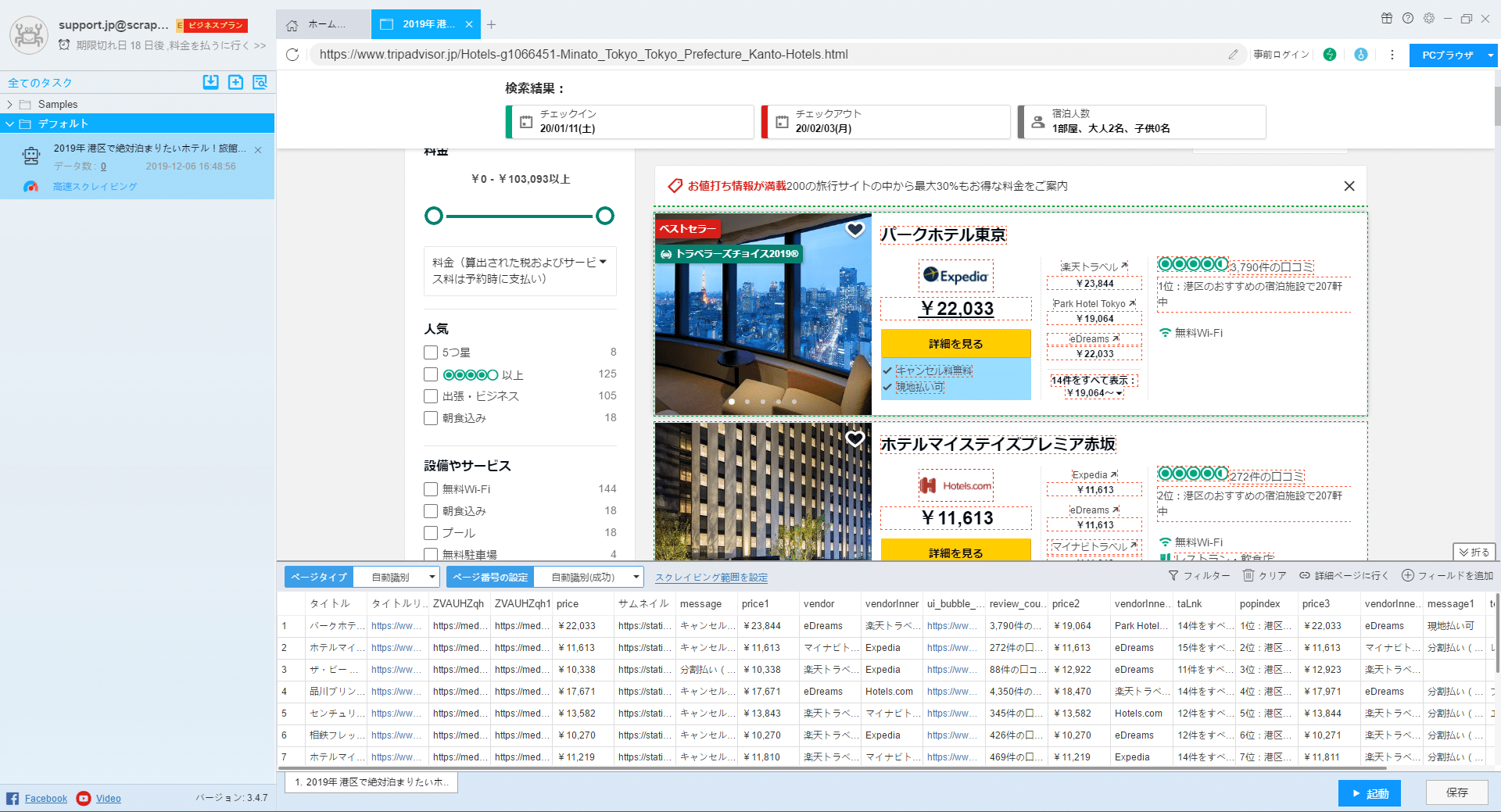Image resolution: width=1501 pixels, height=812 pixels.
Task: Select the bottom tab 1. 2019年 港区で絶対泊まりたいホ..
Action: 371,782
